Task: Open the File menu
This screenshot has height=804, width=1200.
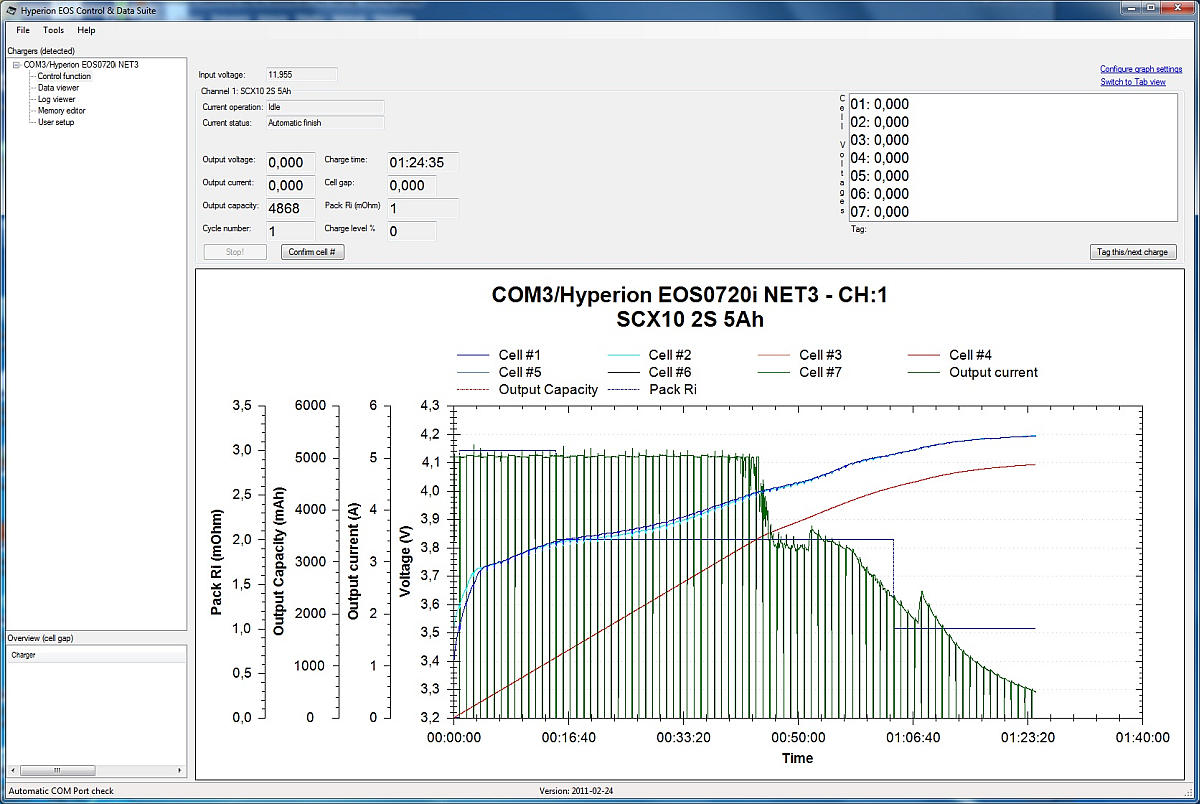Action: click(23, 30)
